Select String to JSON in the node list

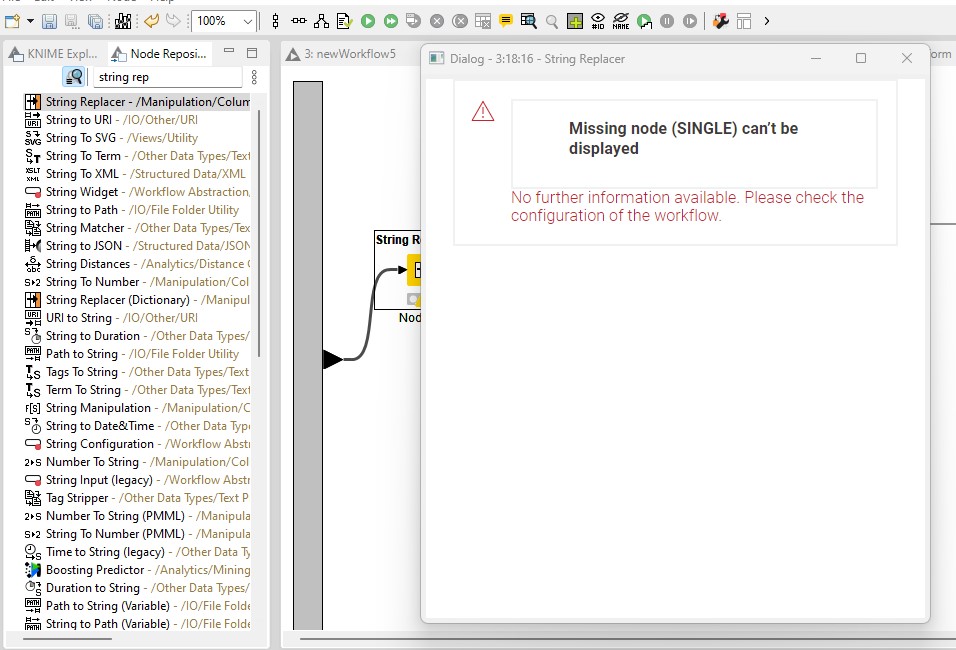pos(84,246)
